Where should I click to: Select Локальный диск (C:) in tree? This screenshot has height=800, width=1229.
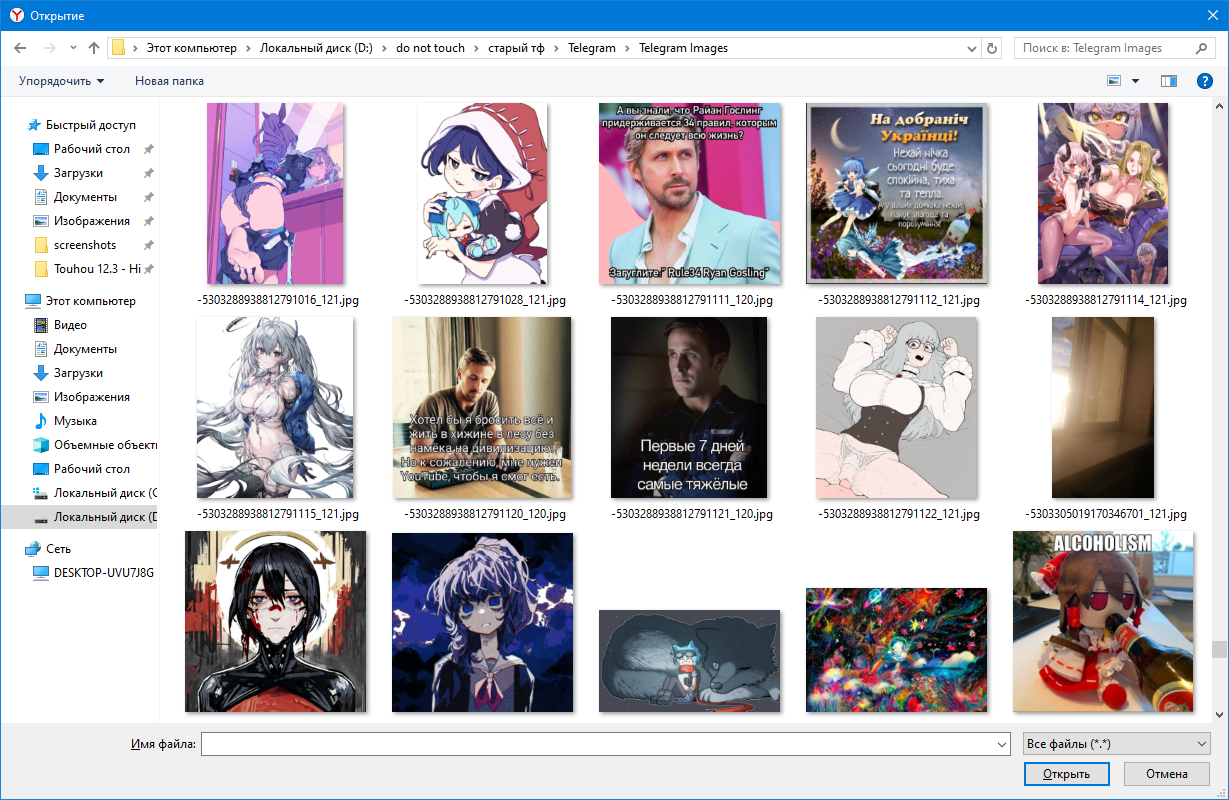(x=105, y=493)
